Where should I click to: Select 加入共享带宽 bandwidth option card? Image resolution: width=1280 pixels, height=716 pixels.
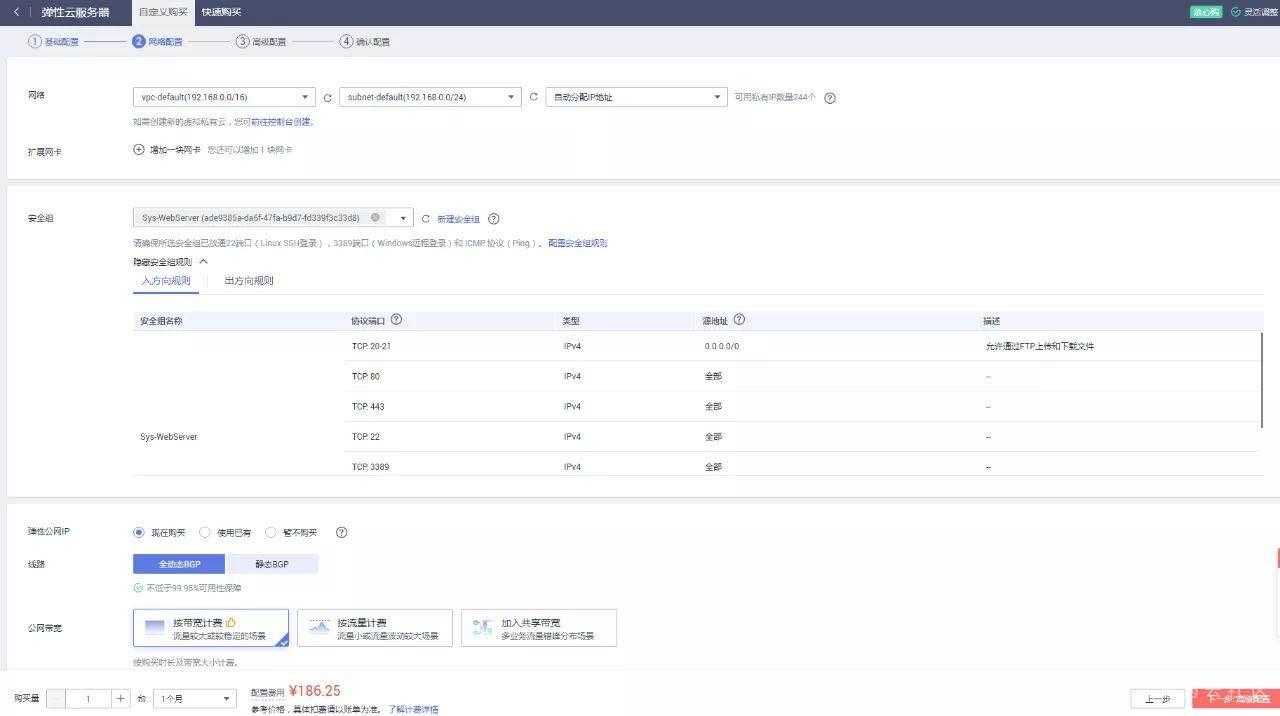(x=539, y=628)
